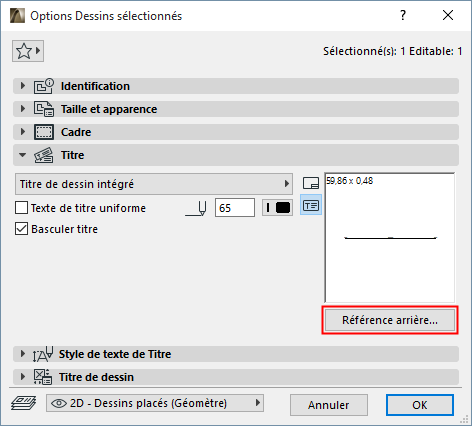The image size is (472, 426).
Task: Confirm with the OK button
Action: 420,405
